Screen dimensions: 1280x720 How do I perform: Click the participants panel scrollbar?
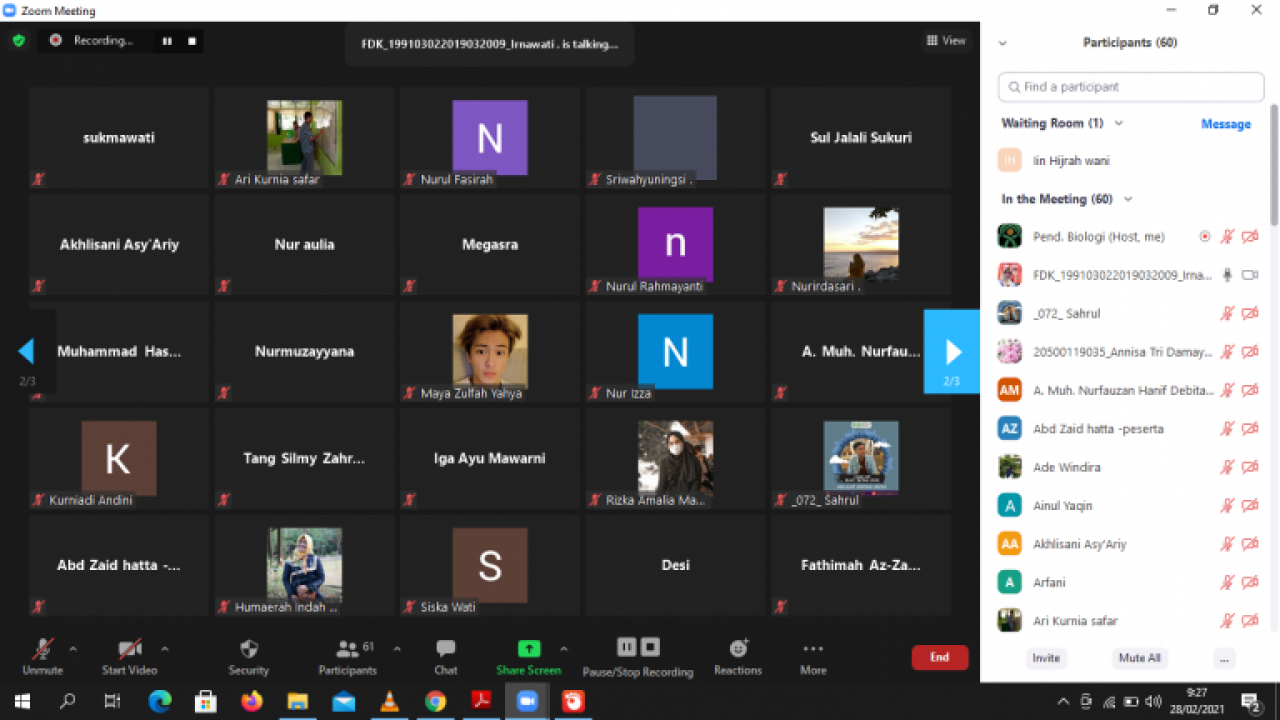click(x=1274, y=165)
